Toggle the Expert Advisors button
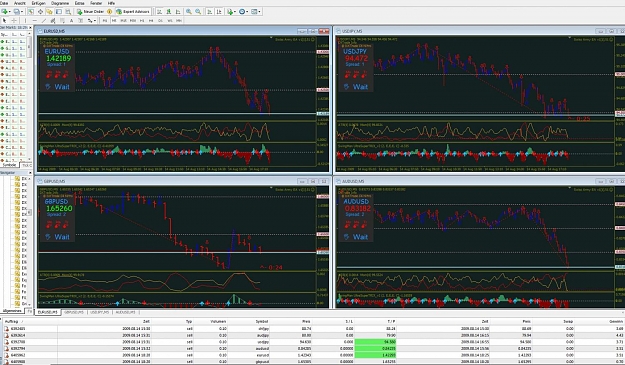 coord(133,12)
